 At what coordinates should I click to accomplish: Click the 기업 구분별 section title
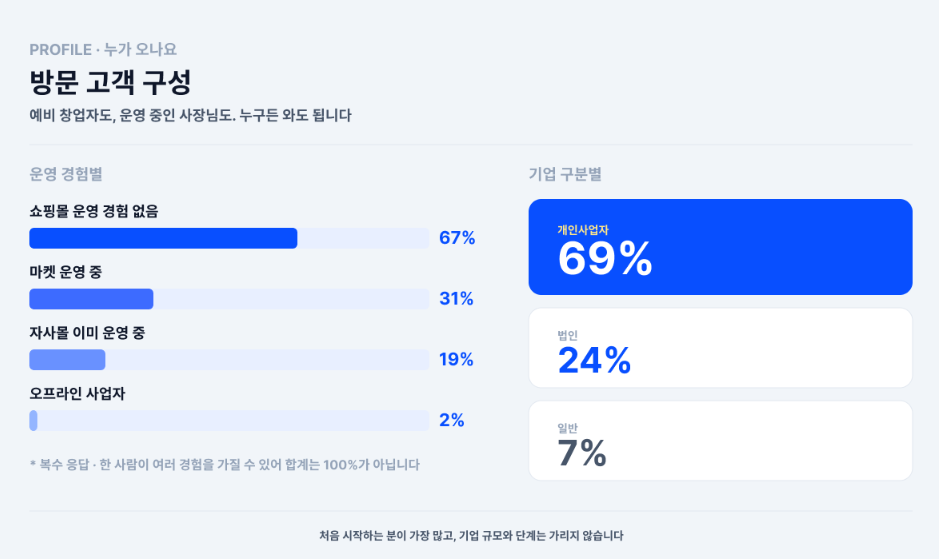[x=565, y=174]
